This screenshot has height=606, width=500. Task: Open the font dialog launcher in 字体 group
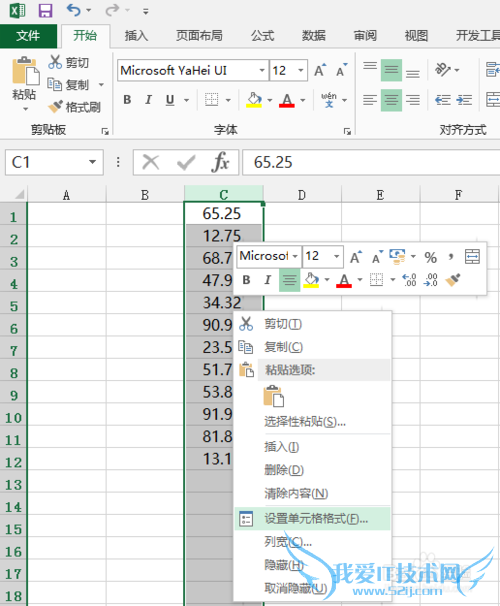[347, 131]
